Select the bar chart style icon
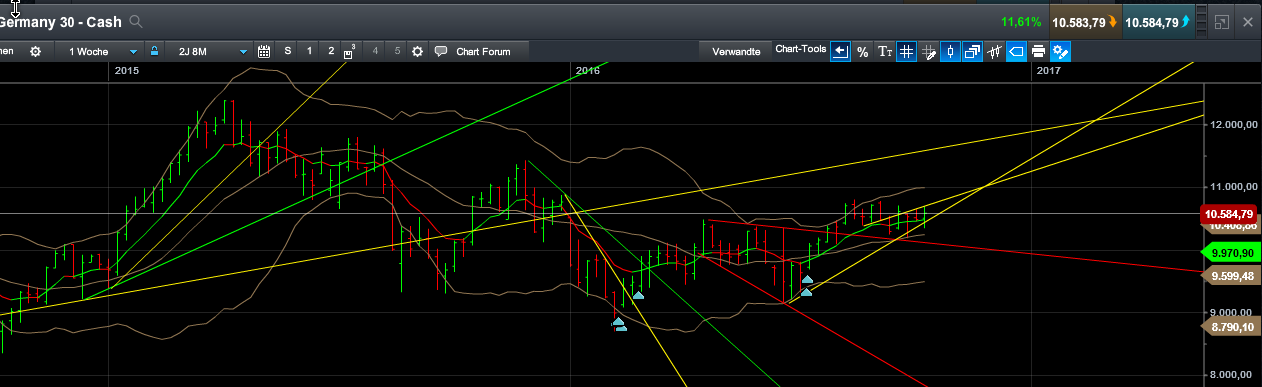Screen dimensions: 1262x387 (x=994, y=51)
